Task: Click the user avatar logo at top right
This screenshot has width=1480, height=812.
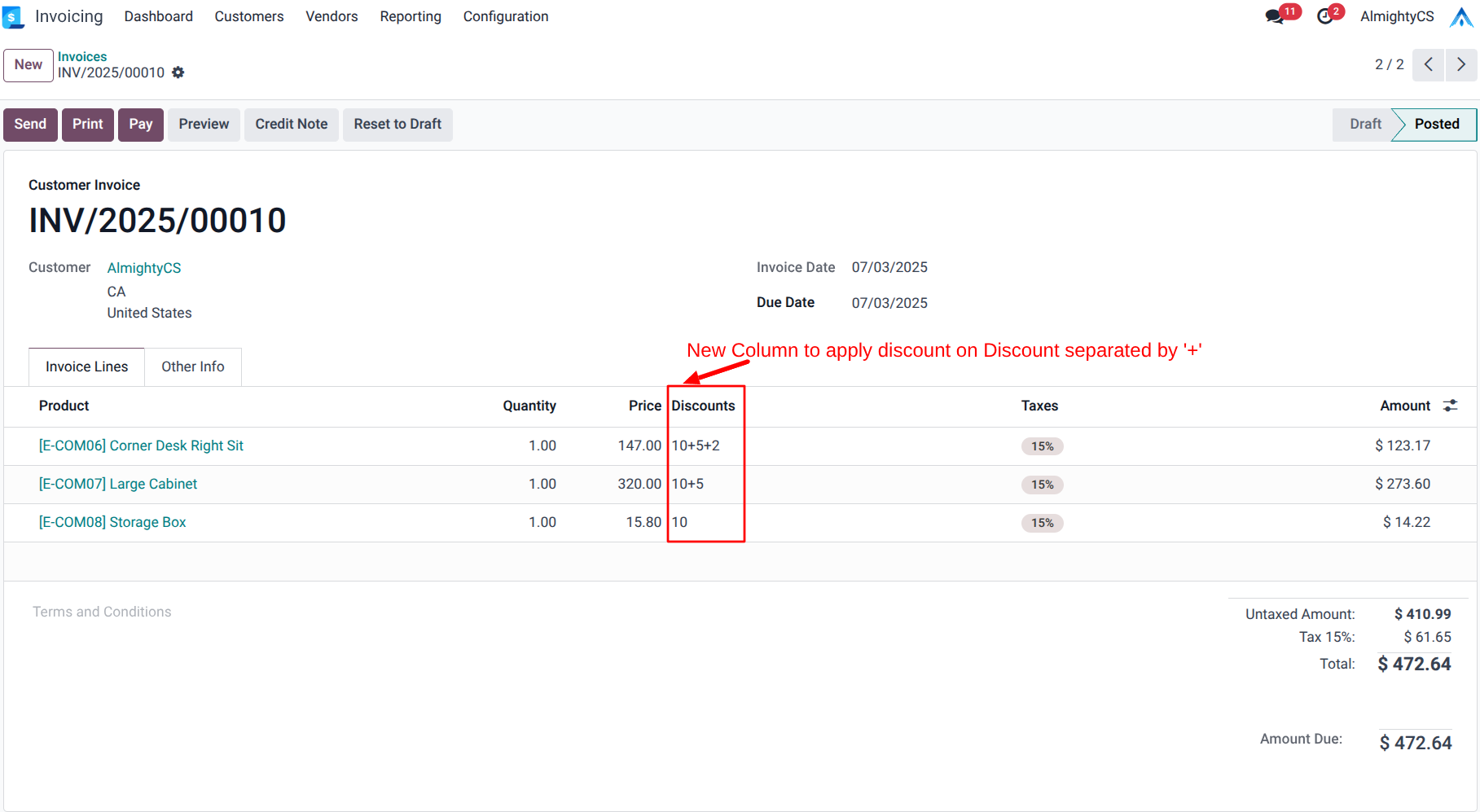Action: 1461,17
